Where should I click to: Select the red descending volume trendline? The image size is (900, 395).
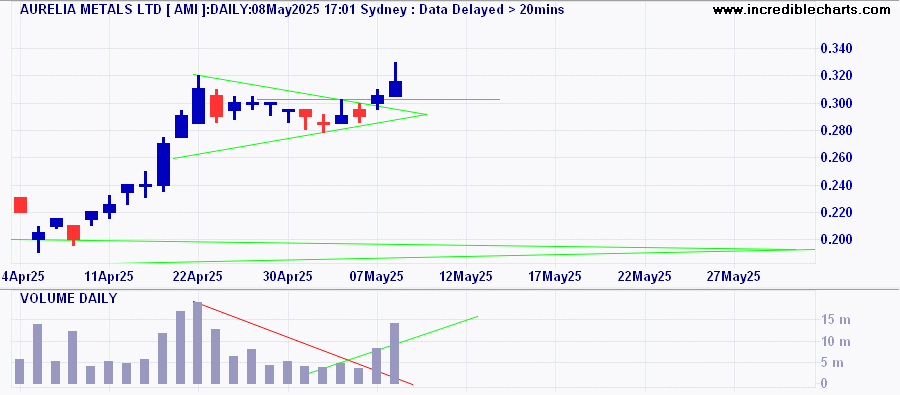click(303, 343)
